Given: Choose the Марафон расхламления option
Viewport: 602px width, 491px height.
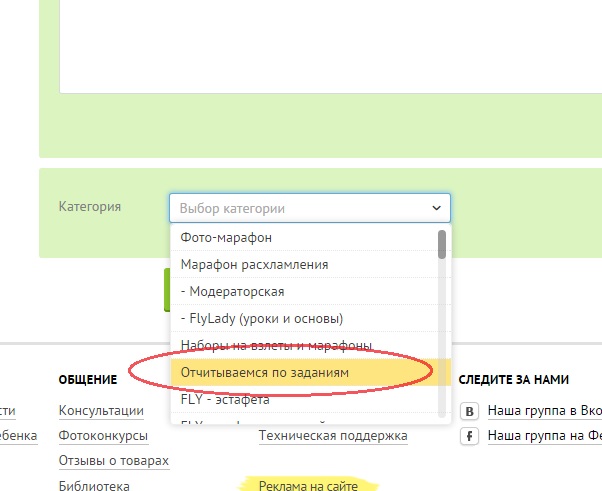Looking at the screenshot, I should [x=254, y=265].
